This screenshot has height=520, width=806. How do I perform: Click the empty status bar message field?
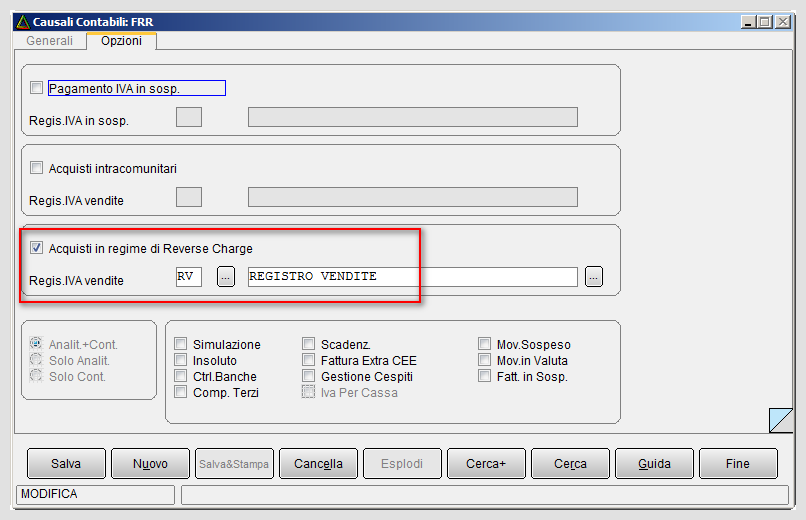(485, 495)
